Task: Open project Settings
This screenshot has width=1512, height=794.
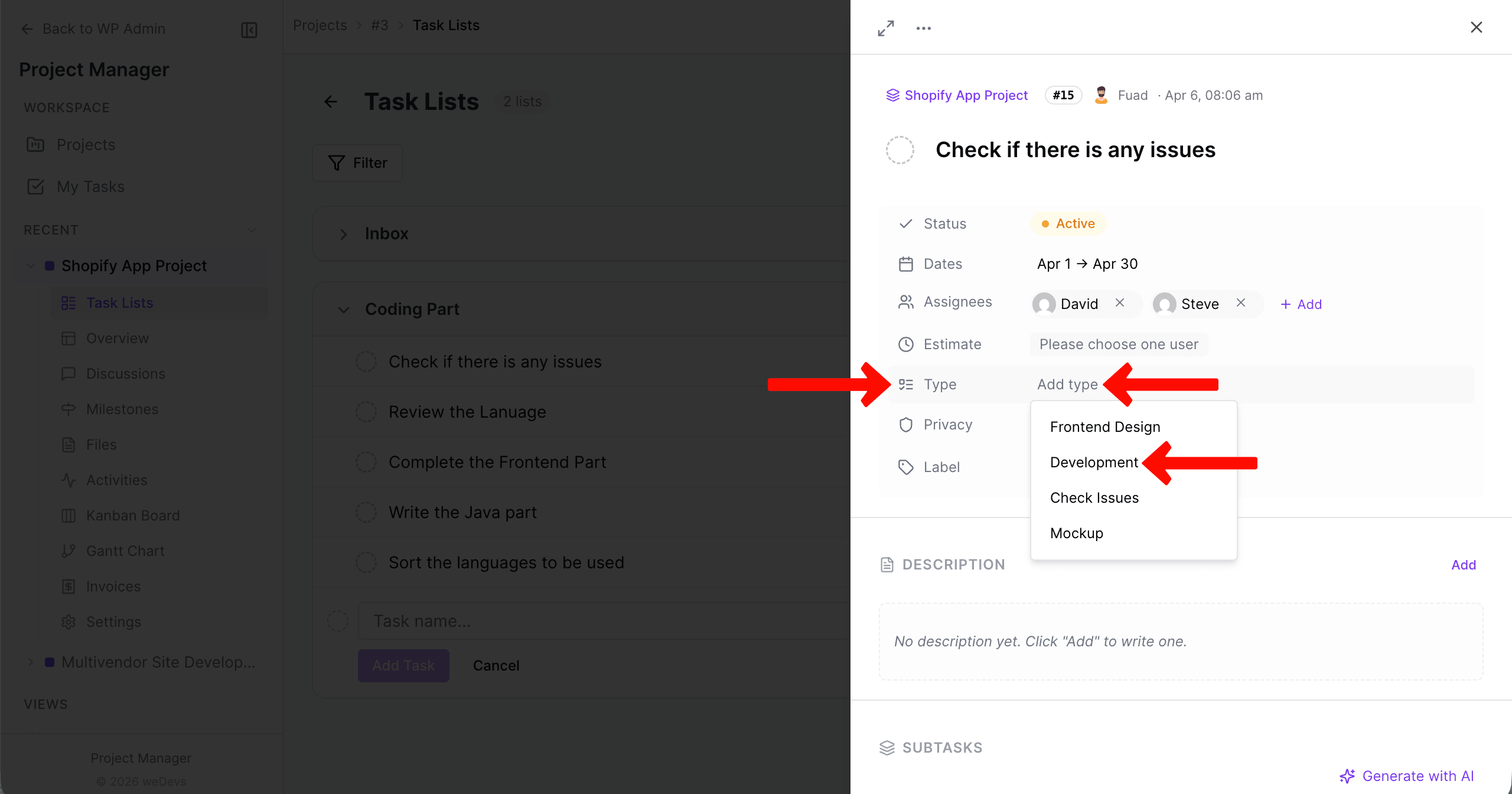Action: 113,621
